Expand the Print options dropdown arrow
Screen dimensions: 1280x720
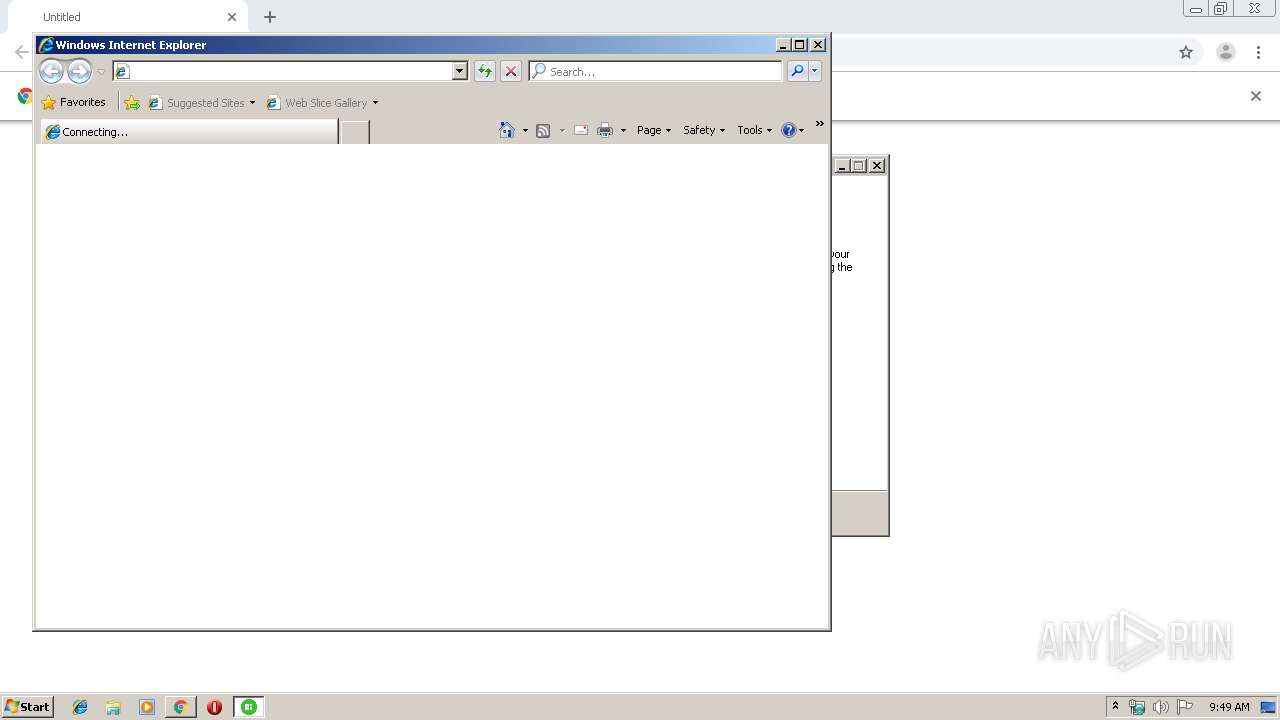[x=623, y=130]
